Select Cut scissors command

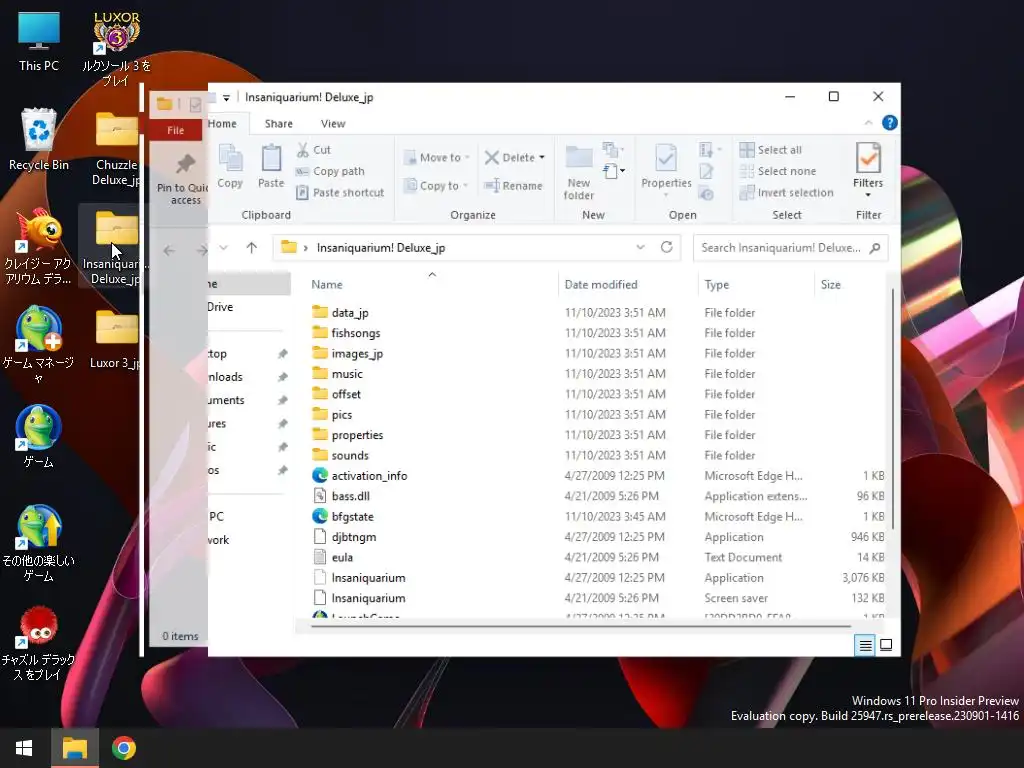click(x=313, y=150)
